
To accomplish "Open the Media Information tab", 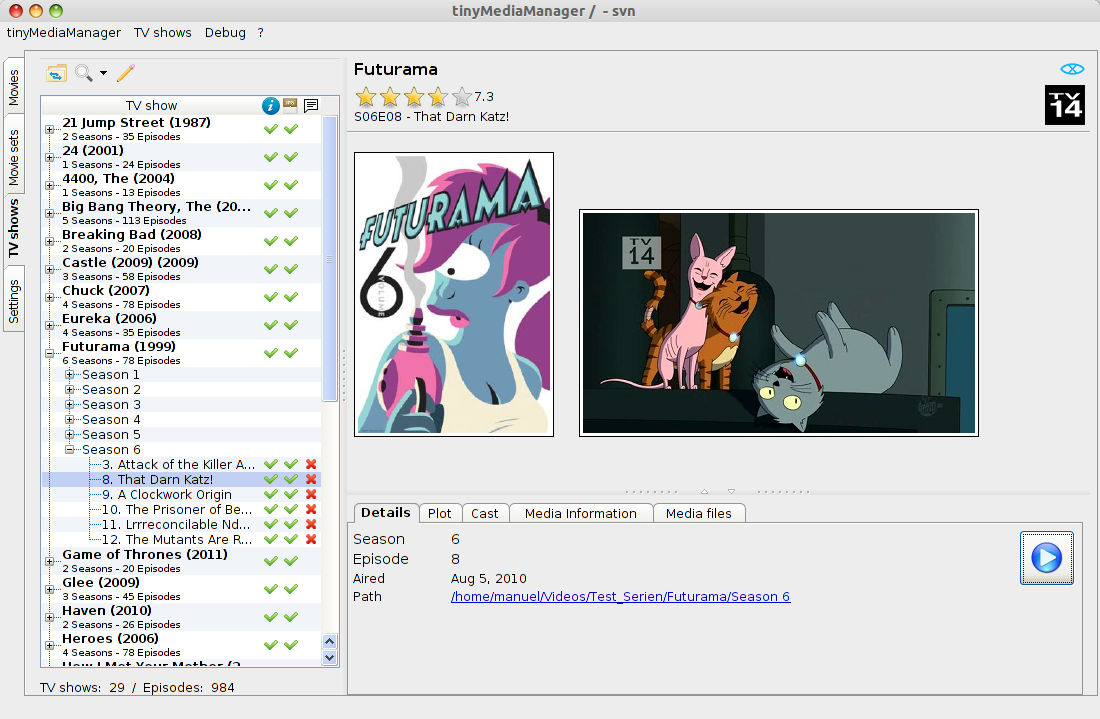I will pyautogui.click(x=581, y=513).
